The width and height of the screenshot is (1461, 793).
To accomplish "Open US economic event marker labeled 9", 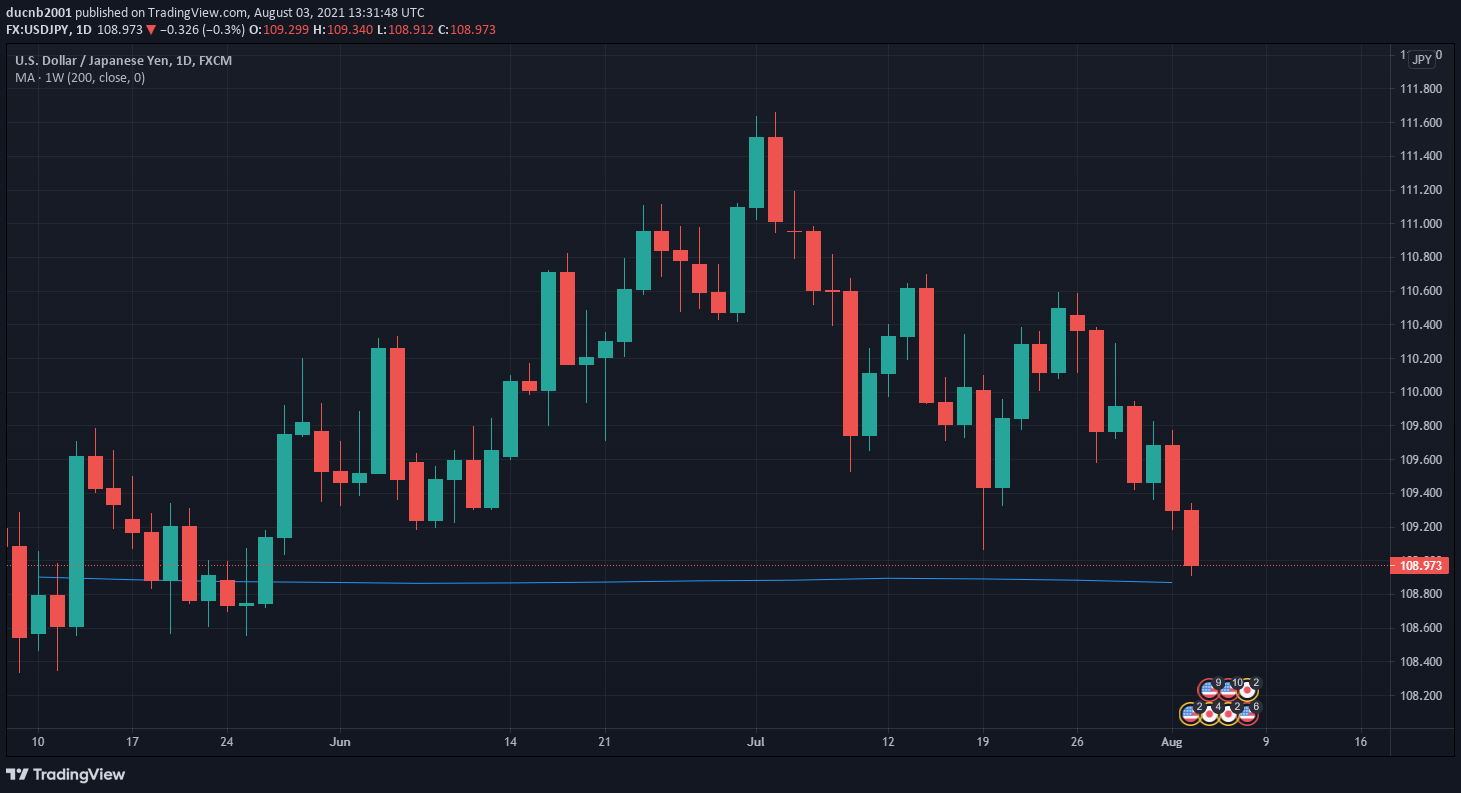I will [x=1209, y=690].
